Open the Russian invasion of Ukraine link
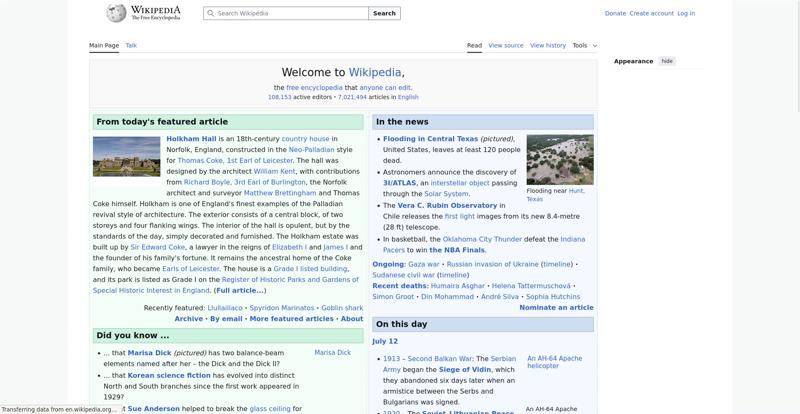This screenshot has width=800, height=414. [x=492, y=264]
